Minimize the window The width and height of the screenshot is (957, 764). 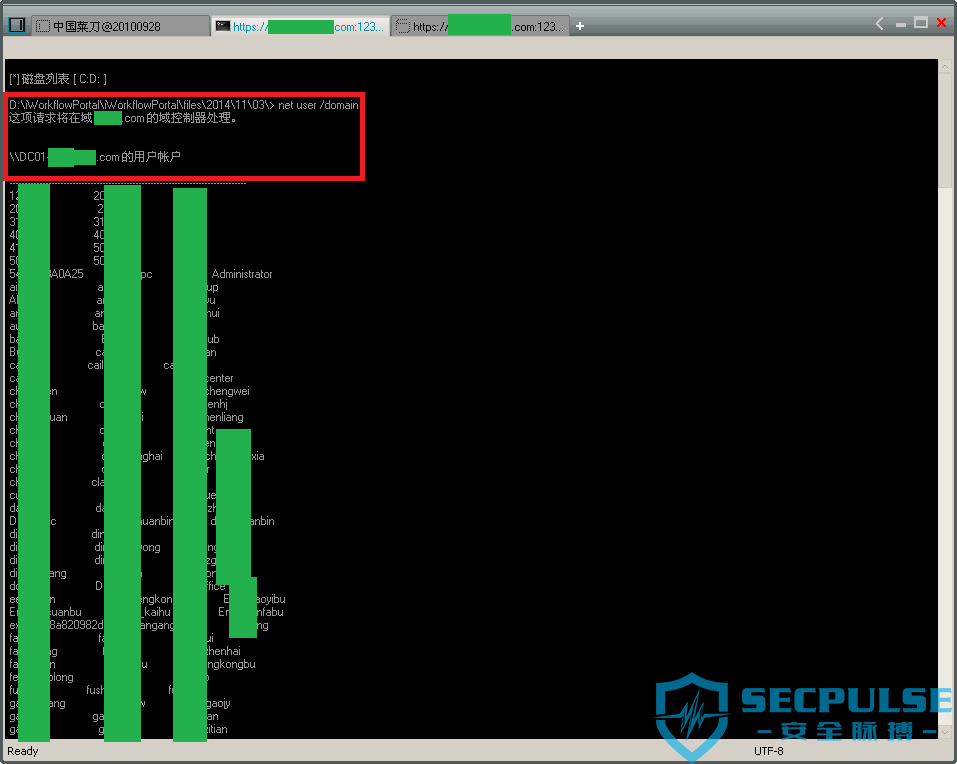[x=901, y=24]
